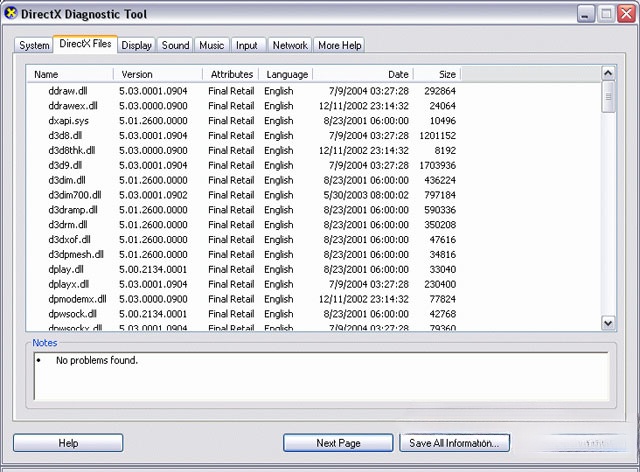Go to Next Page
The image size is (640, 472).
pos(338,443)
